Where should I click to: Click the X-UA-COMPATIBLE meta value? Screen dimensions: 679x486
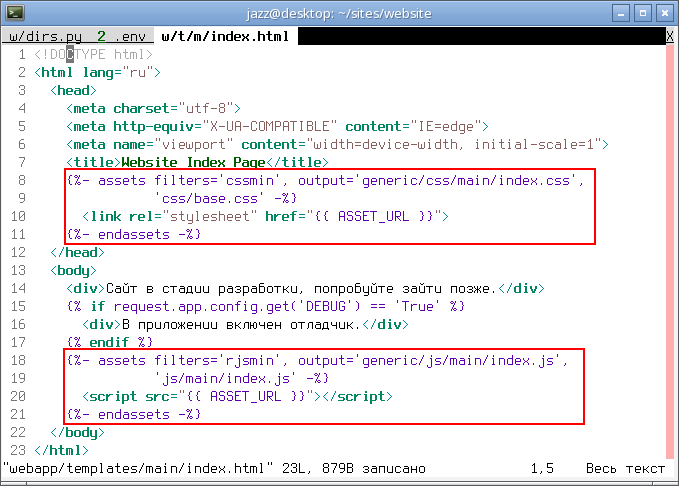(x=269, y=126)
